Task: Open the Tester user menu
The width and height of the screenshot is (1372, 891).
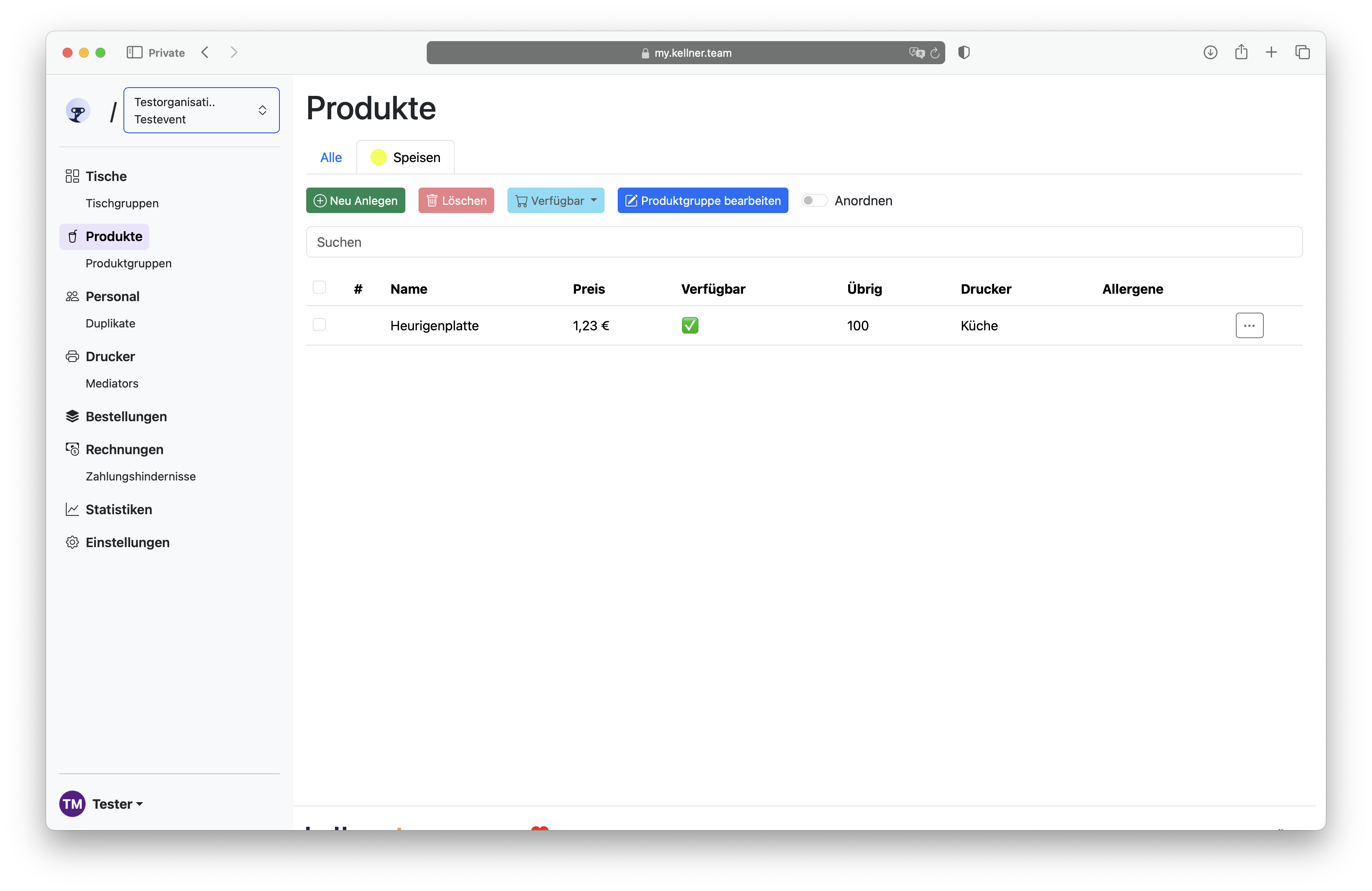Action: (x=118, y=803)
